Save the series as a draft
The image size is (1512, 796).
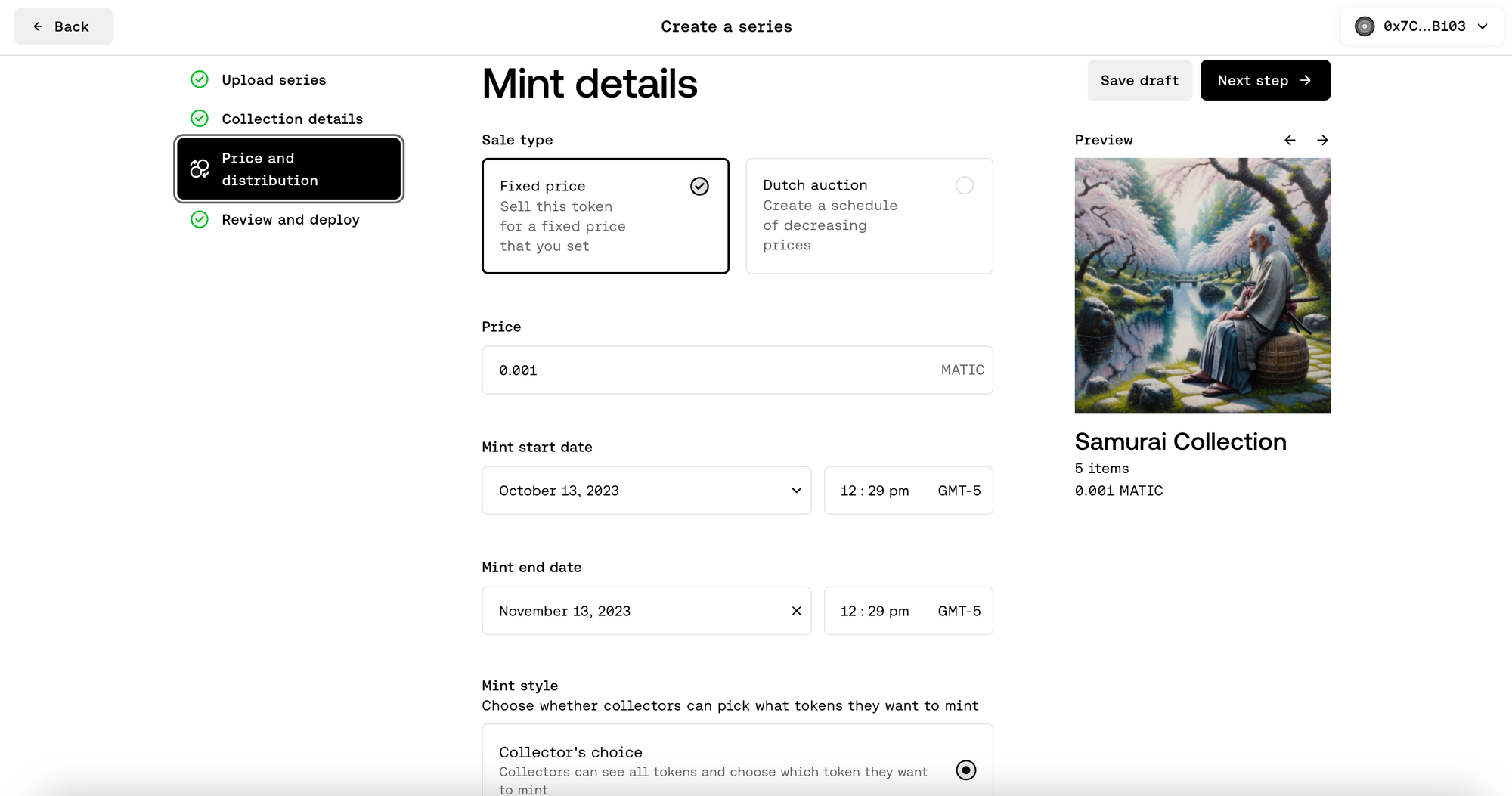click(x=1139, y=80)
